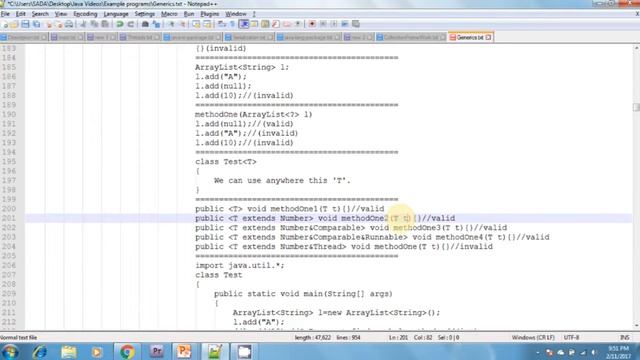Toggle synchronized horizontal scrolling
The width and height of the screenshot is (640, 360).
[207, 24]
